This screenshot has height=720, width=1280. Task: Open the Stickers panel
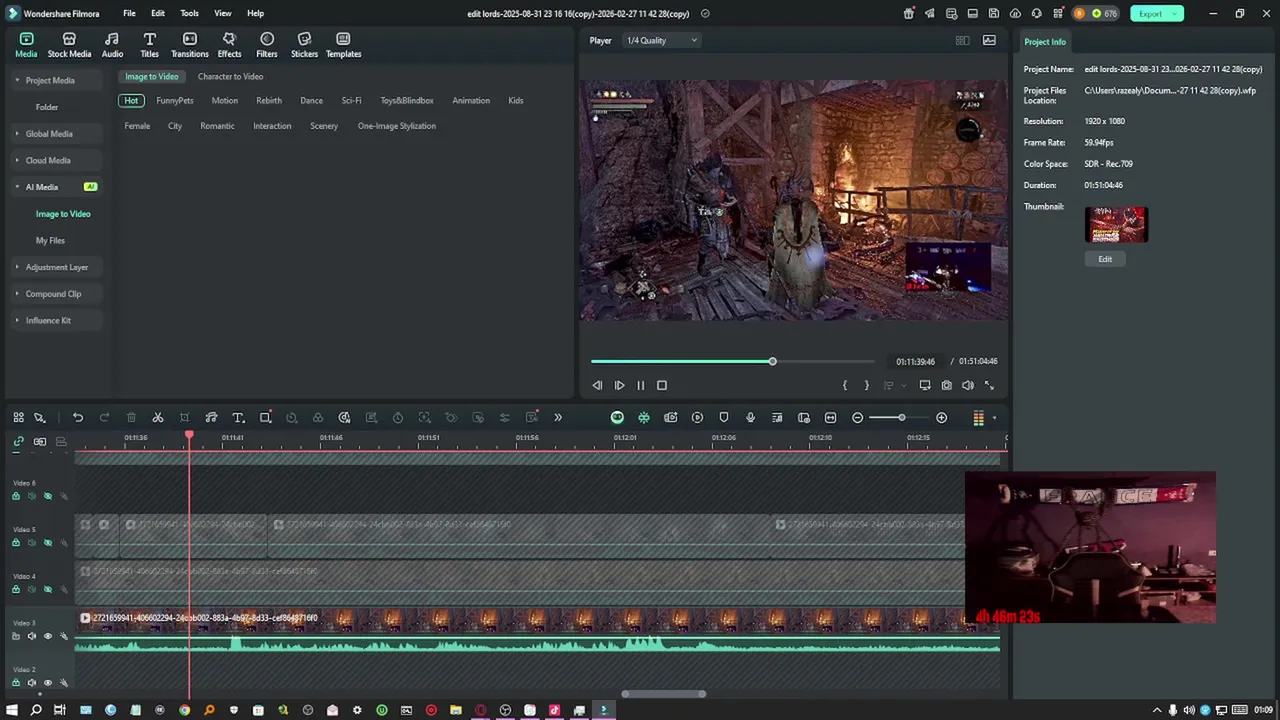[304, 45]
